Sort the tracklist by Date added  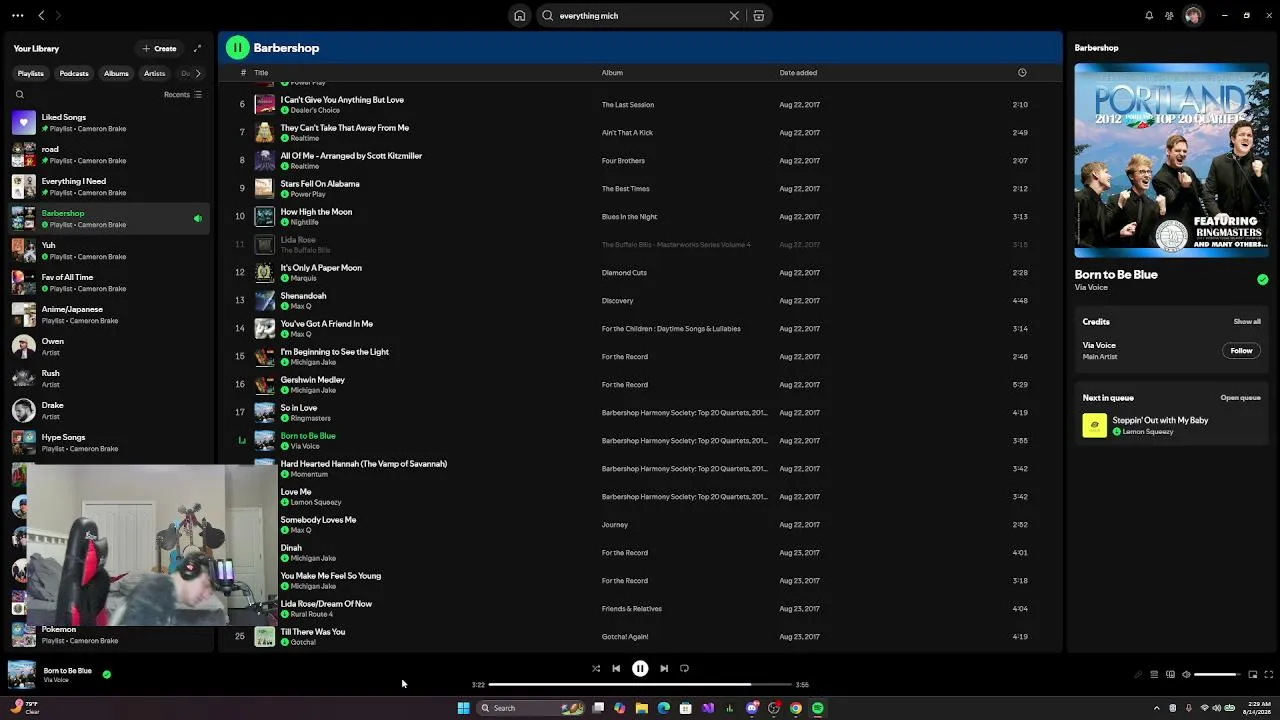[x=798, y=73]
